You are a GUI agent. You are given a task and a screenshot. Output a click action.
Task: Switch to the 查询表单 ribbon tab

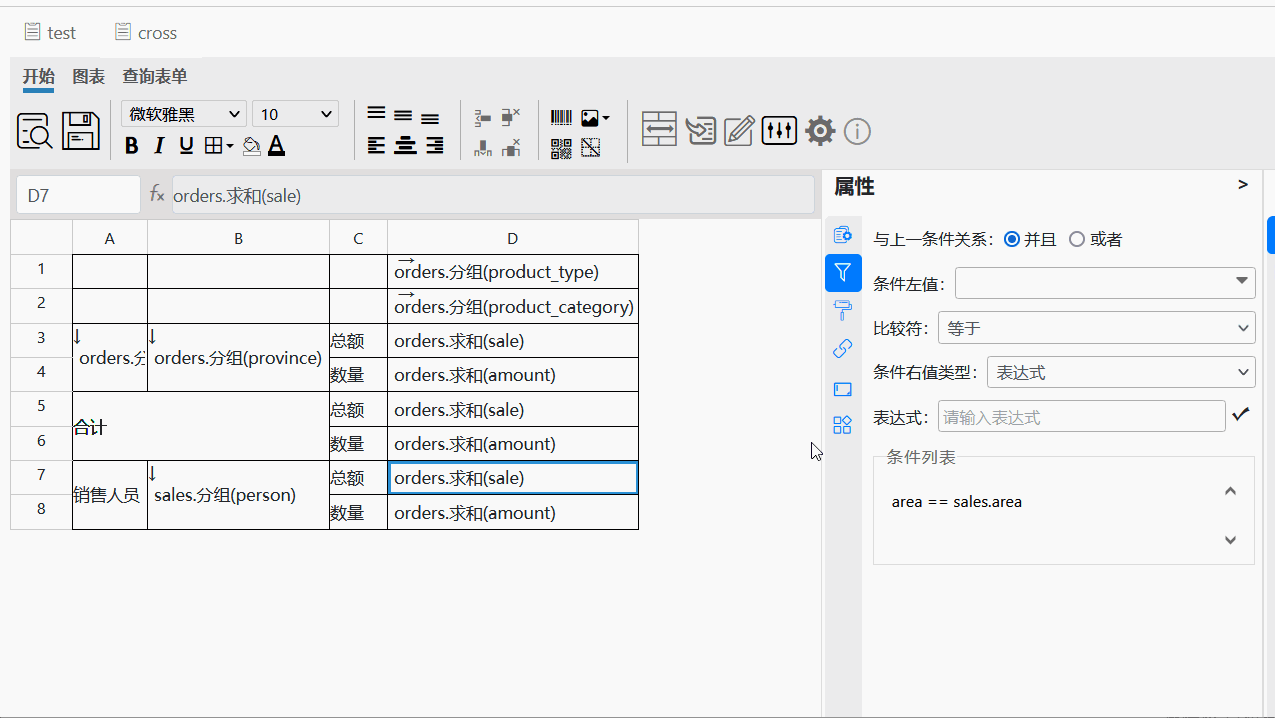pos(155,77)
